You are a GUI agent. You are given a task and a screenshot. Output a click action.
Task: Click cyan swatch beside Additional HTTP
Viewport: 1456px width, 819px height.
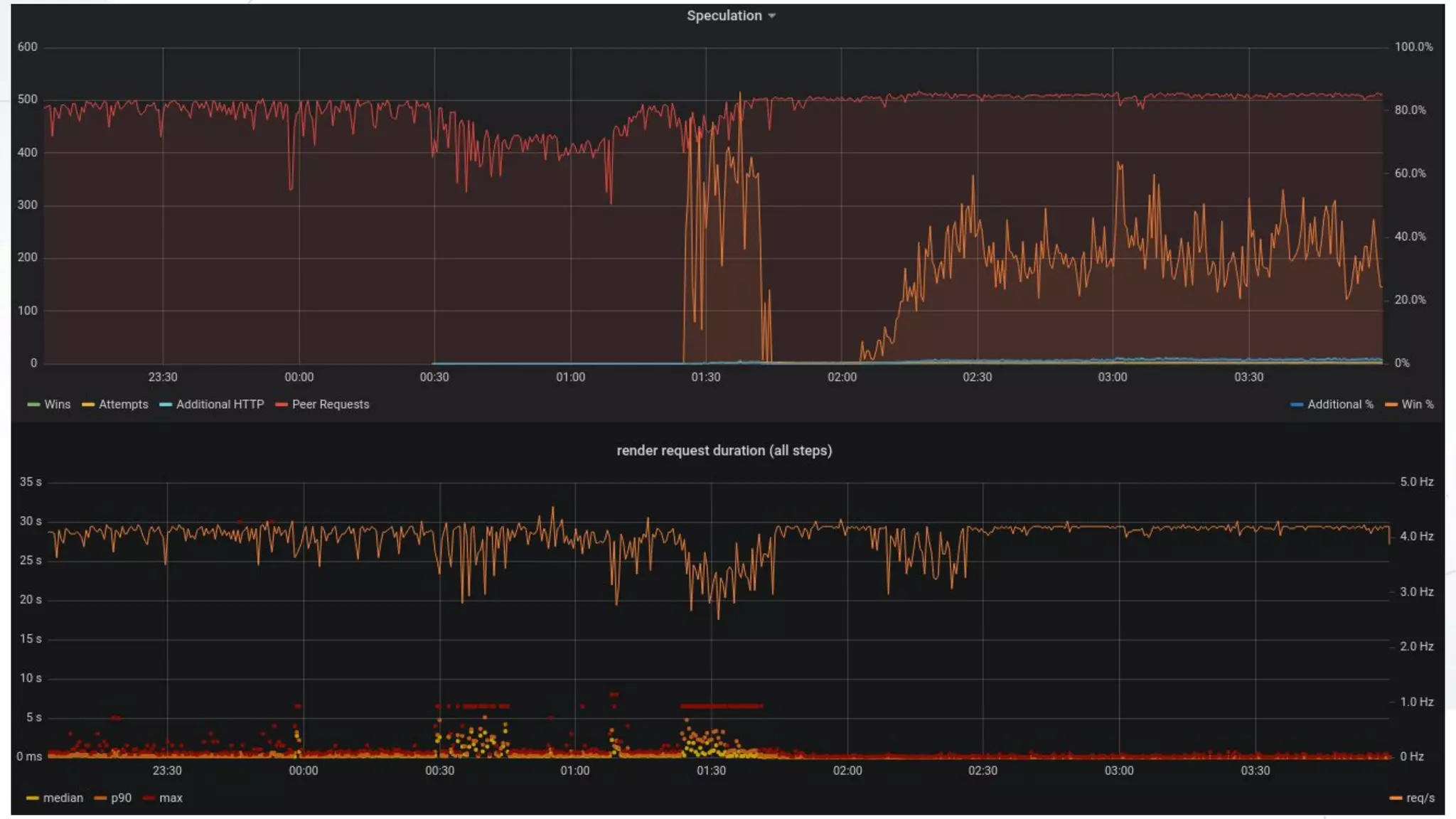pos(166,405)
